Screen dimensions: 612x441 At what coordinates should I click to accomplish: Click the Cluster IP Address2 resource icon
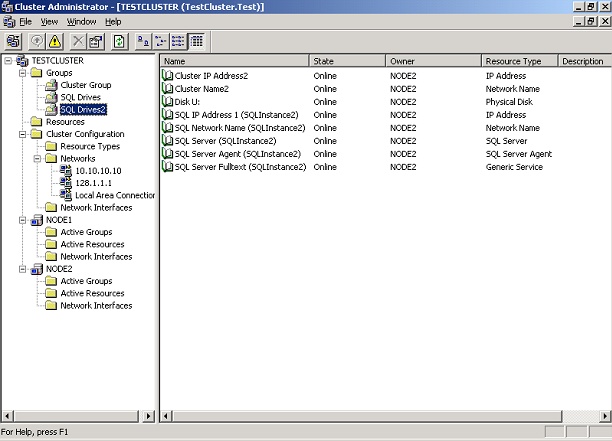(167, 76)
